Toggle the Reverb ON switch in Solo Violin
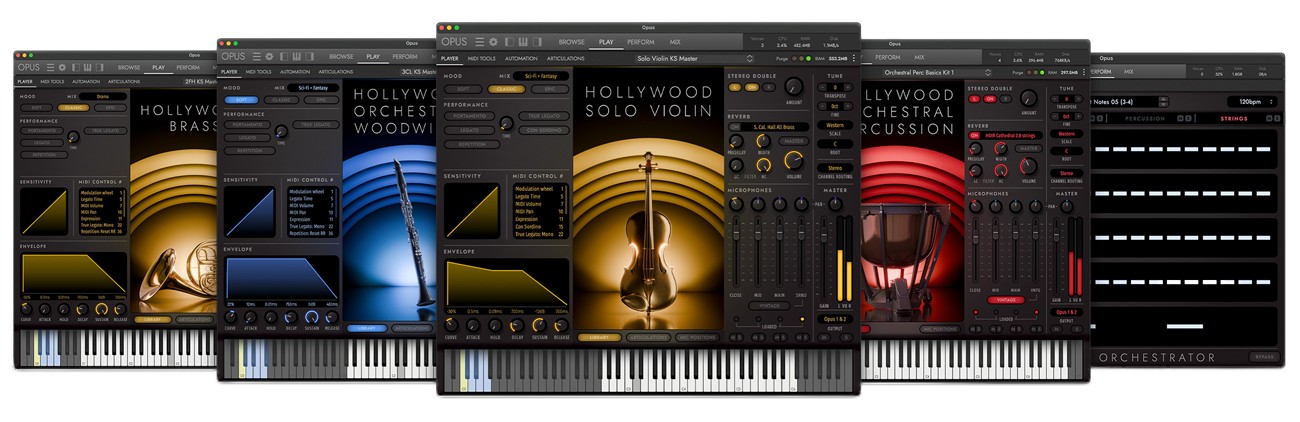1300x422 pixels. click(734, 127)
